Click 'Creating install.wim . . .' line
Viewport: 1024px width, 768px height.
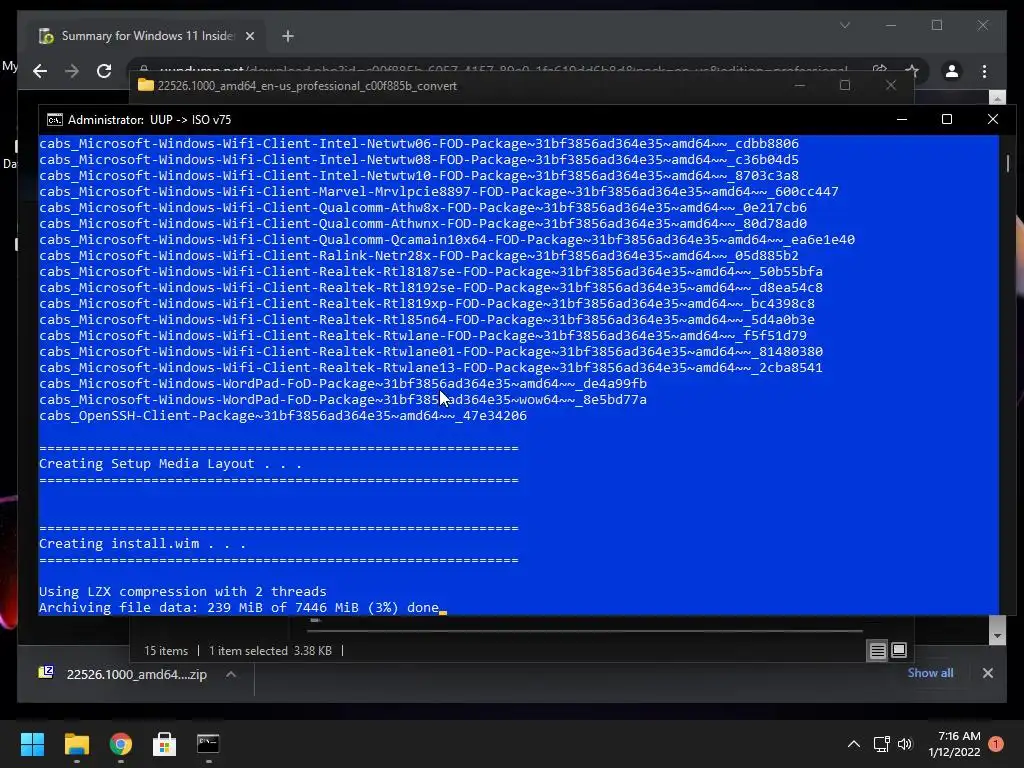point(142,543)
